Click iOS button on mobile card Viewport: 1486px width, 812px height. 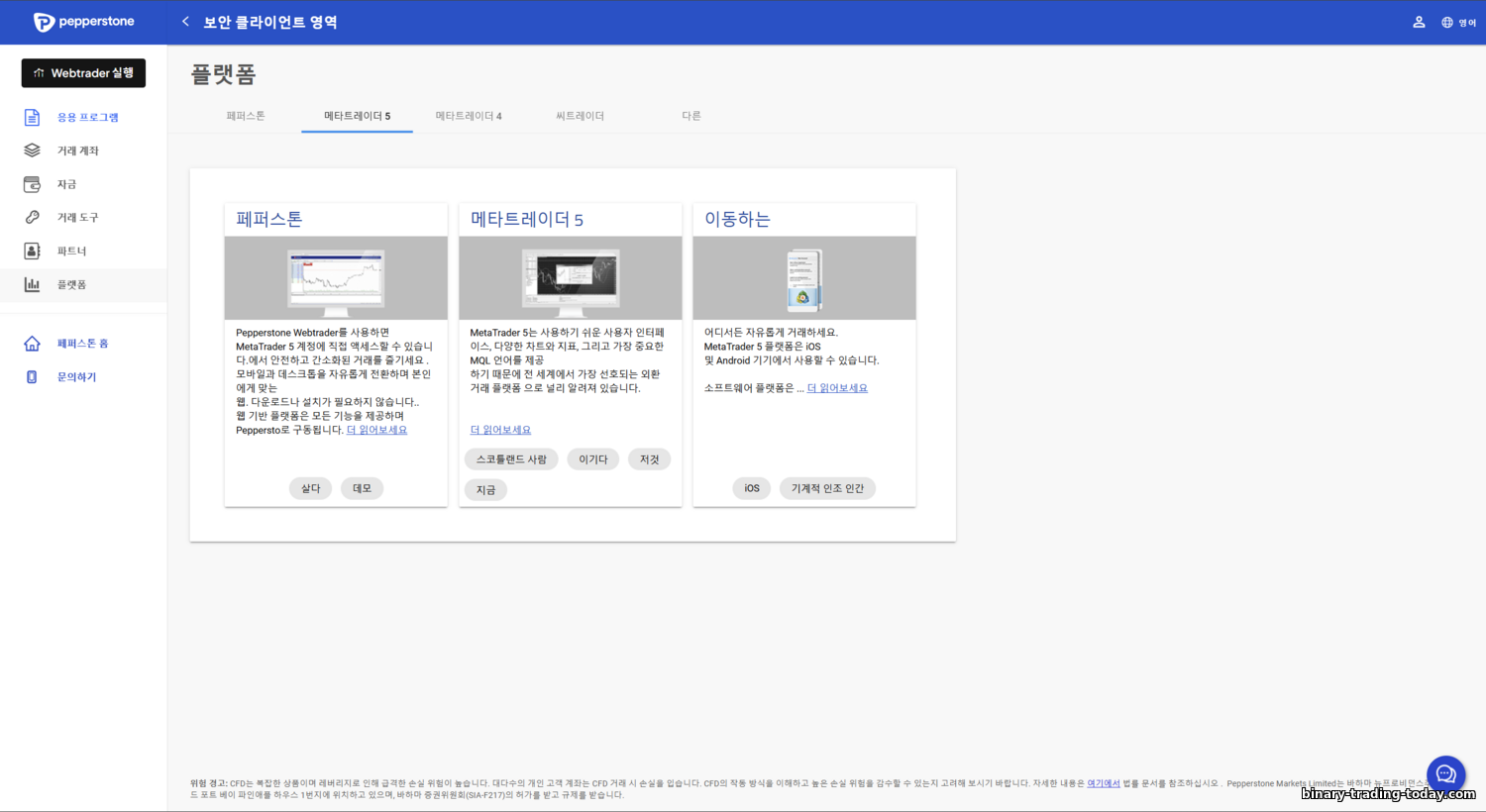click(x=752, y=488)
